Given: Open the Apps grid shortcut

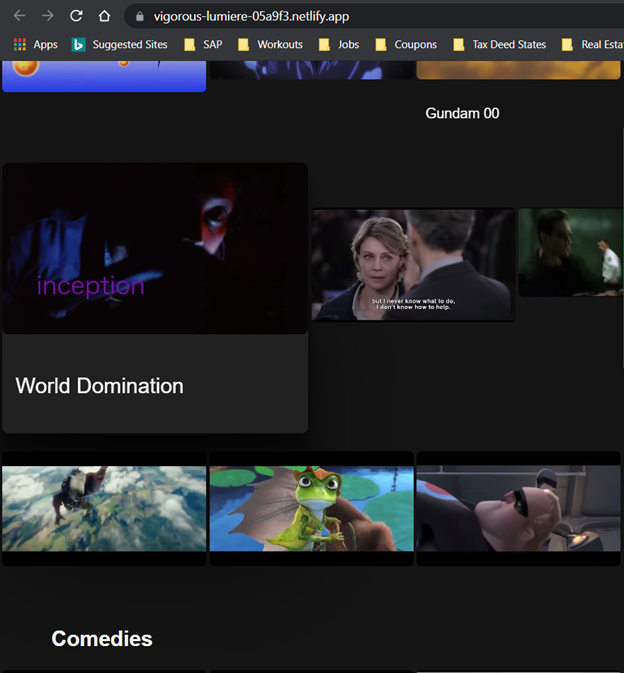Looking at the screenshot, I should click(36, 45).
